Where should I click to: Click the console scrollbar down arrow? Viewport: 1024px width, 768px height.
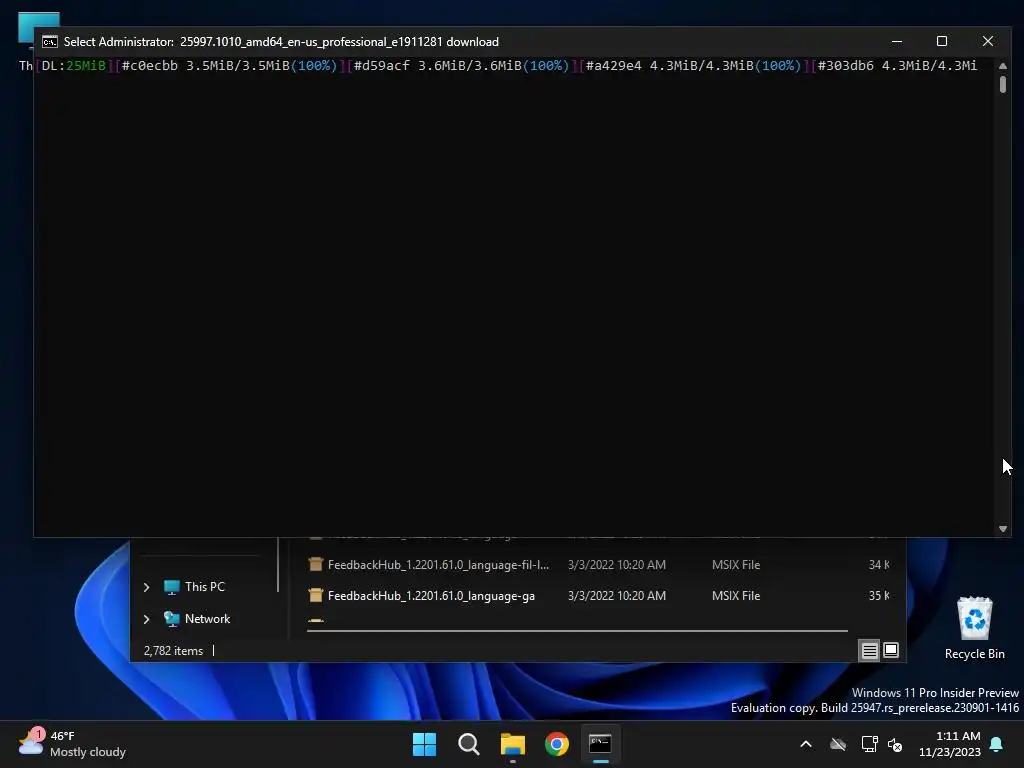click(1002, 529)
